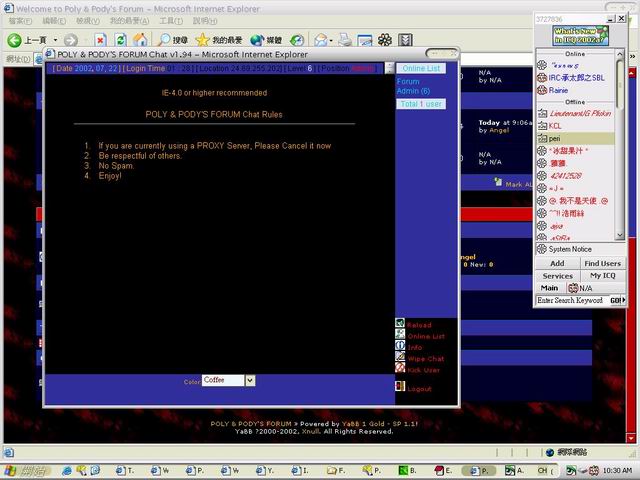Click the ICQ flower icon in system tray
Image resolution: width=640 pixels, height=480 pixels.
coord(593,471)
